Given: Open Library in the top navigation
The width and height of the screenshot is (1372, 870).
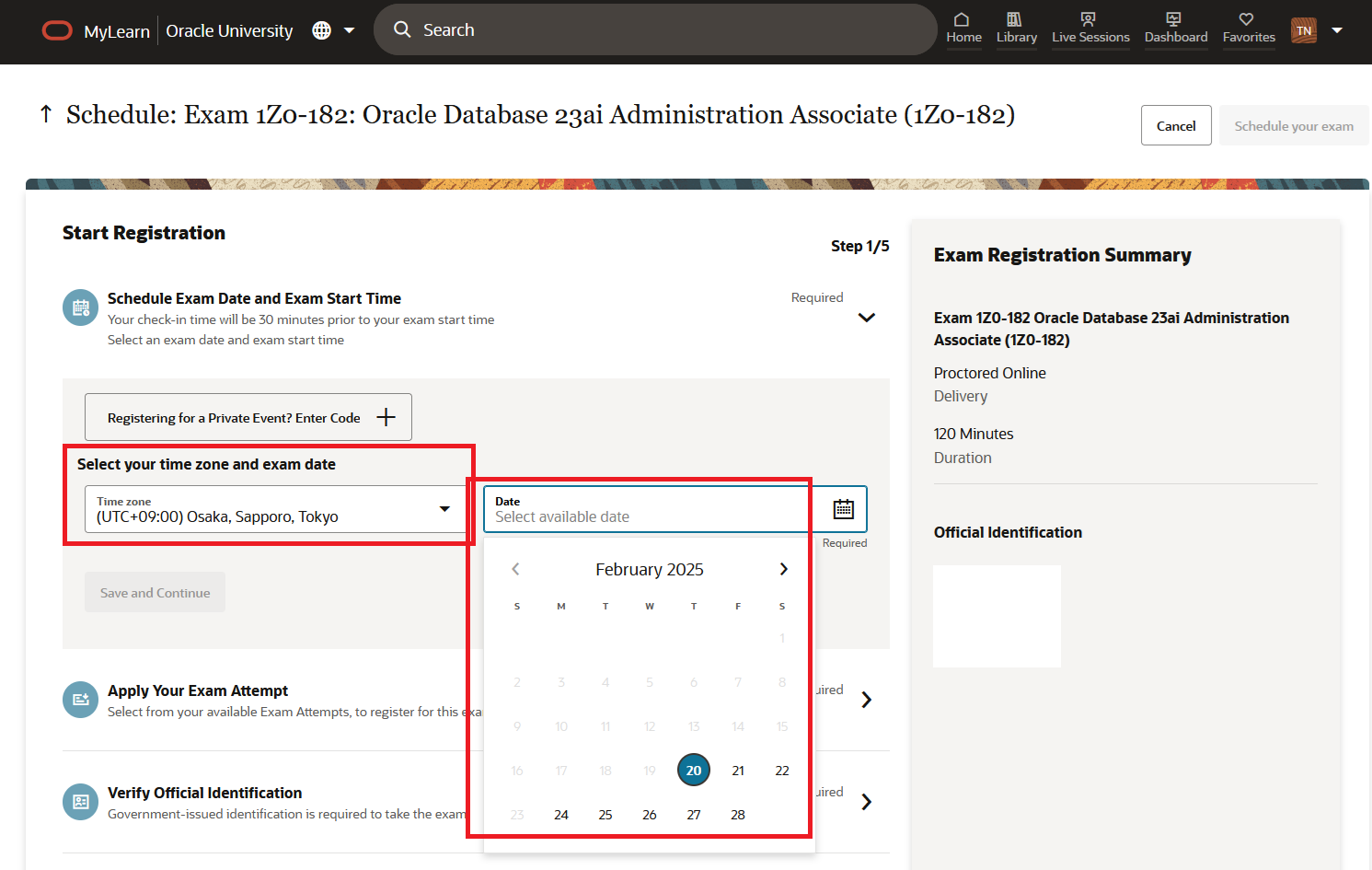Looking at the screenshot, I should 1016,29.
